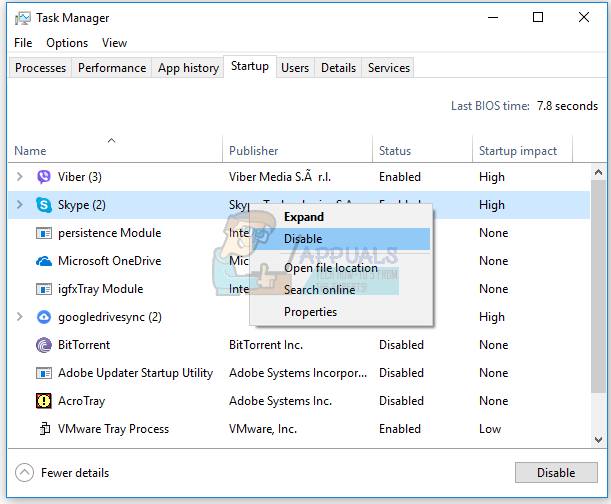Expand the Viber startup group
Image resolution: width=611 pixels, height=504 pixels.
tap(19, 177)
